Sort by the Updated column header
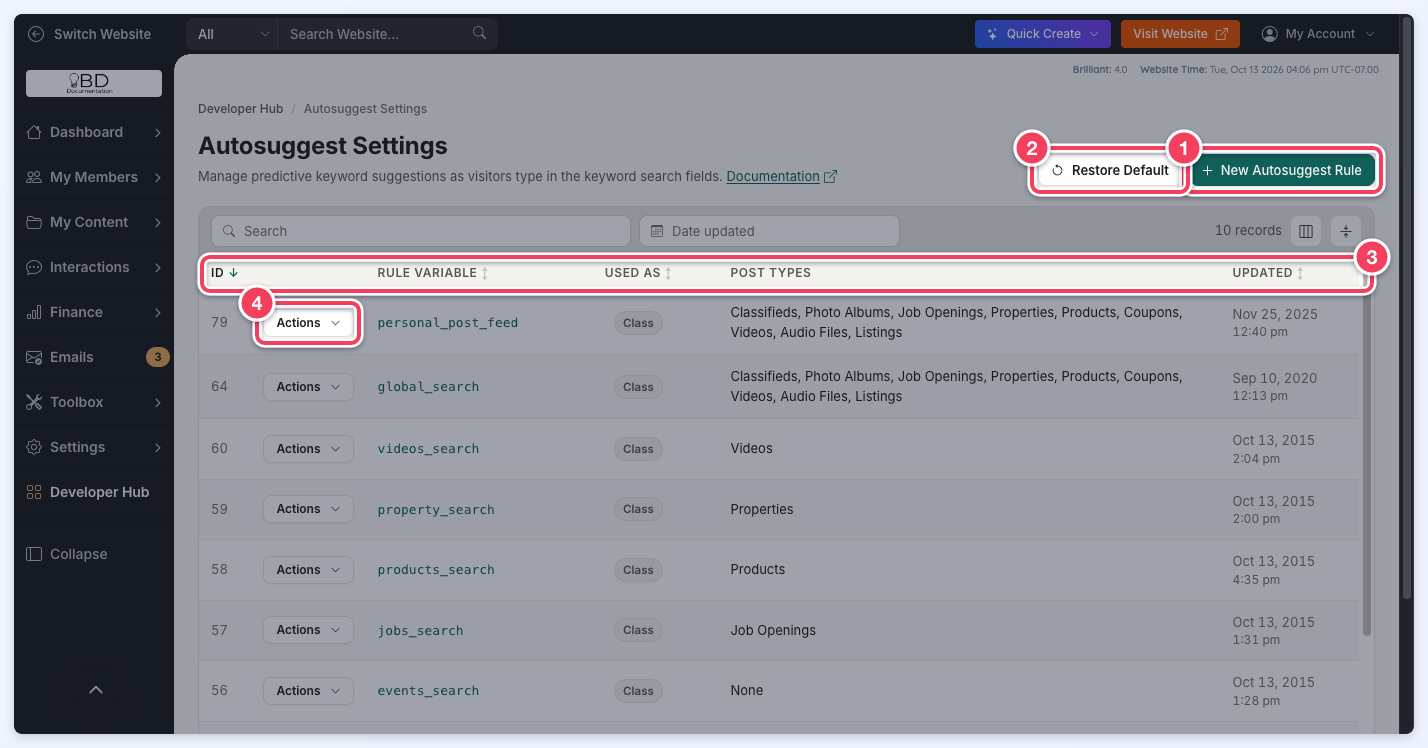This screenshot has height=748, width=1428. [x=1268, y=273]
